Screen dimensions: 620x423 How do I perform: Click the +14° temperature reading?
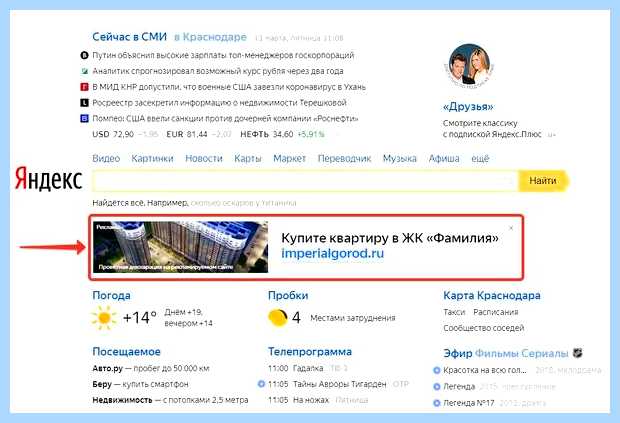coord(140,318)
